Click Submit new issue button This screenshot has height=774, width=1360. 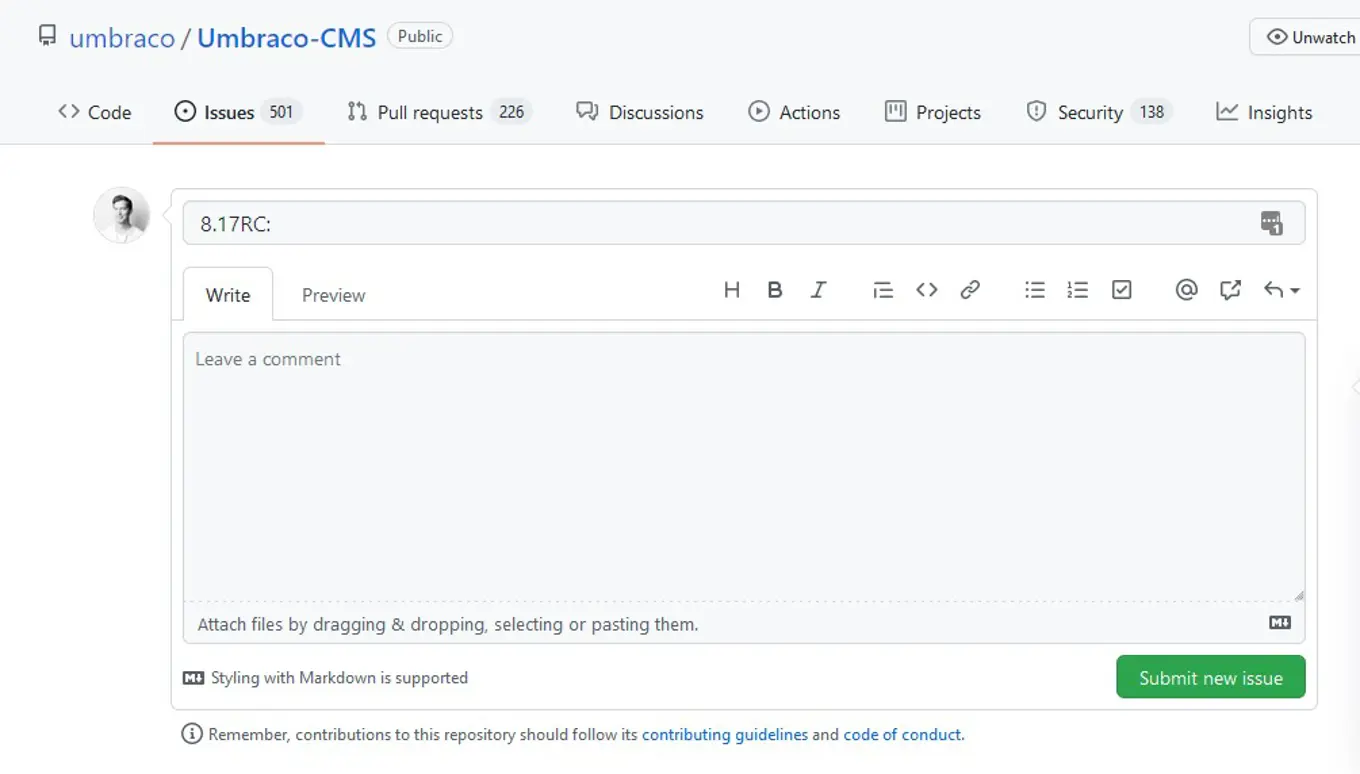(1210, 677)
